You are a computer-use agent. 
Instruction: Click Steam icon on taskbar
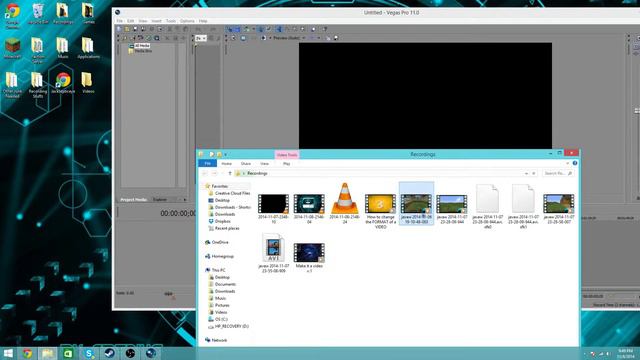pos(109,353)
